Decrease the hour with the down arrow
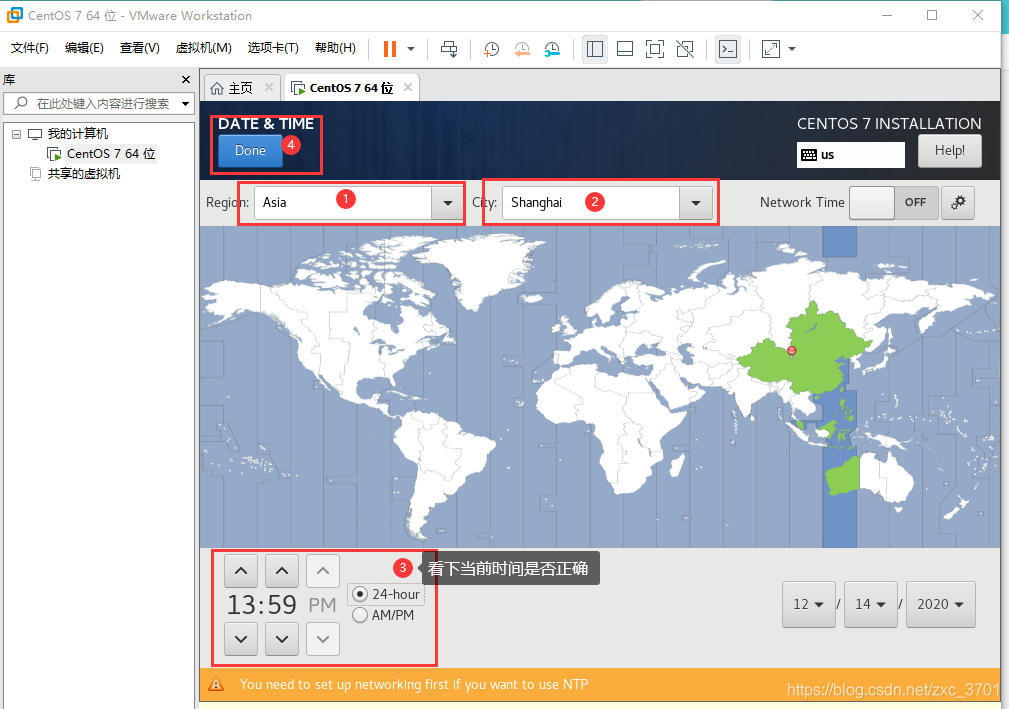Screen dimensions: 1009x709 [x=241, y=639]
